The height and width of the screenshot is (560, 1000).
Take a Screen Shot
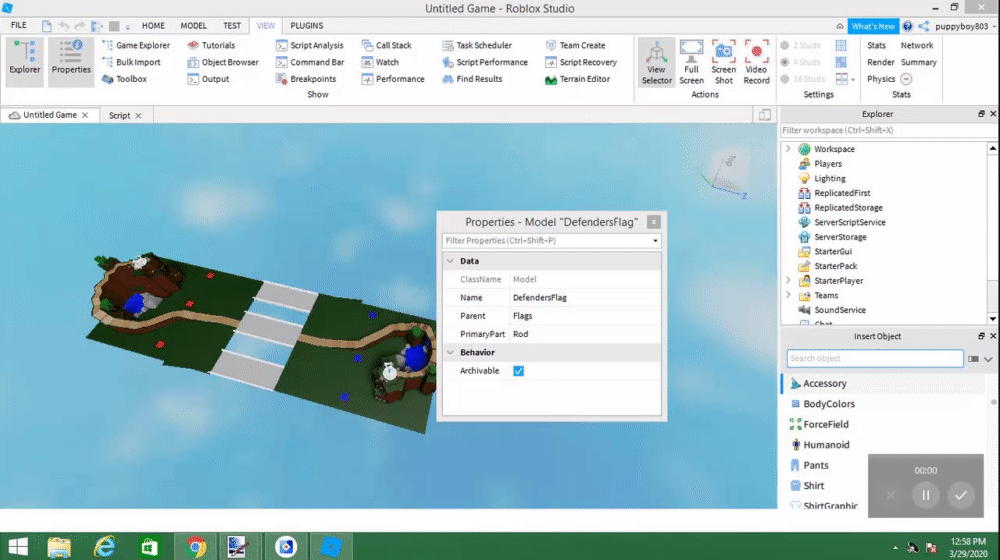point(723,62)
